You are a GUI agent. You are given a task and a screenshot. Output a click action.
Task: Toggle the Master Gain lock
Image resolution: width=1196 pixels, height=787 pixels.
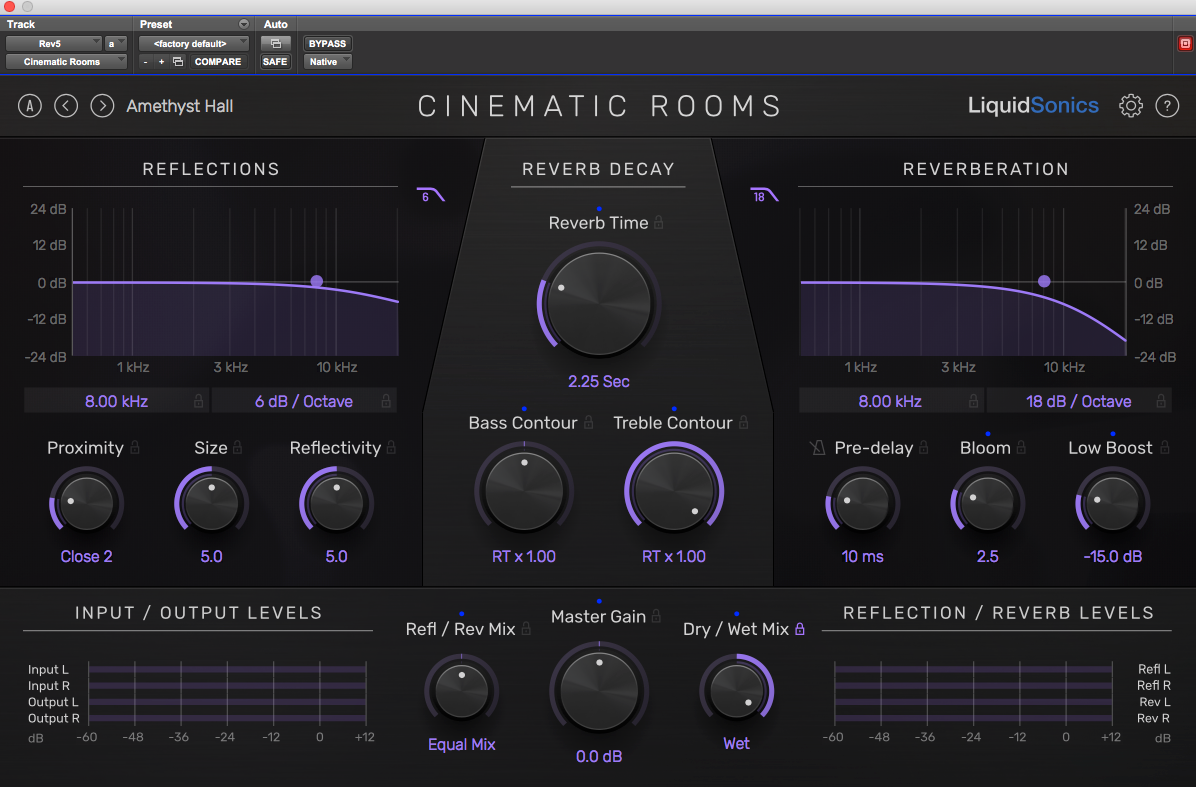(x=656, y=616)
